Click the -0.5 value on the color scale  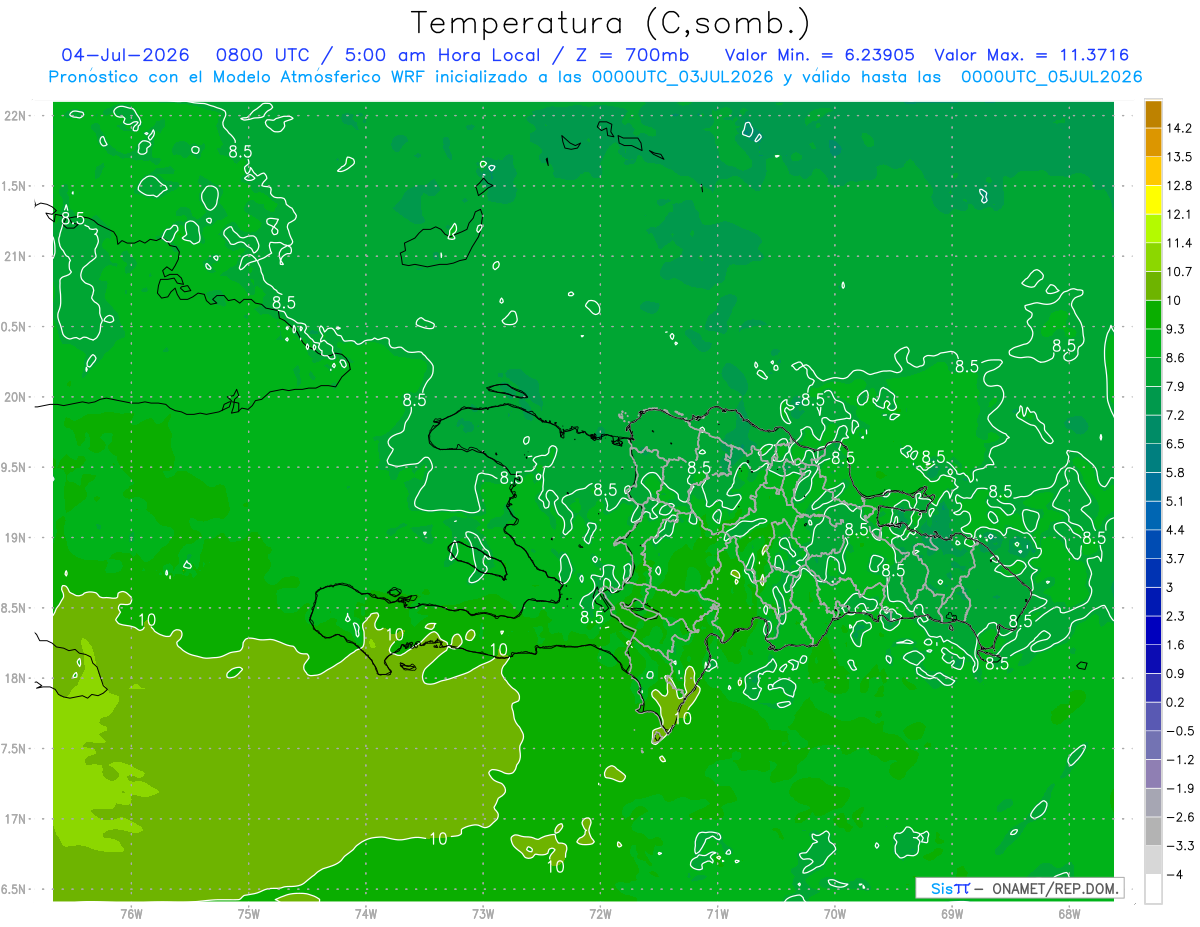pyautogui.click(x=1181, y=731)
